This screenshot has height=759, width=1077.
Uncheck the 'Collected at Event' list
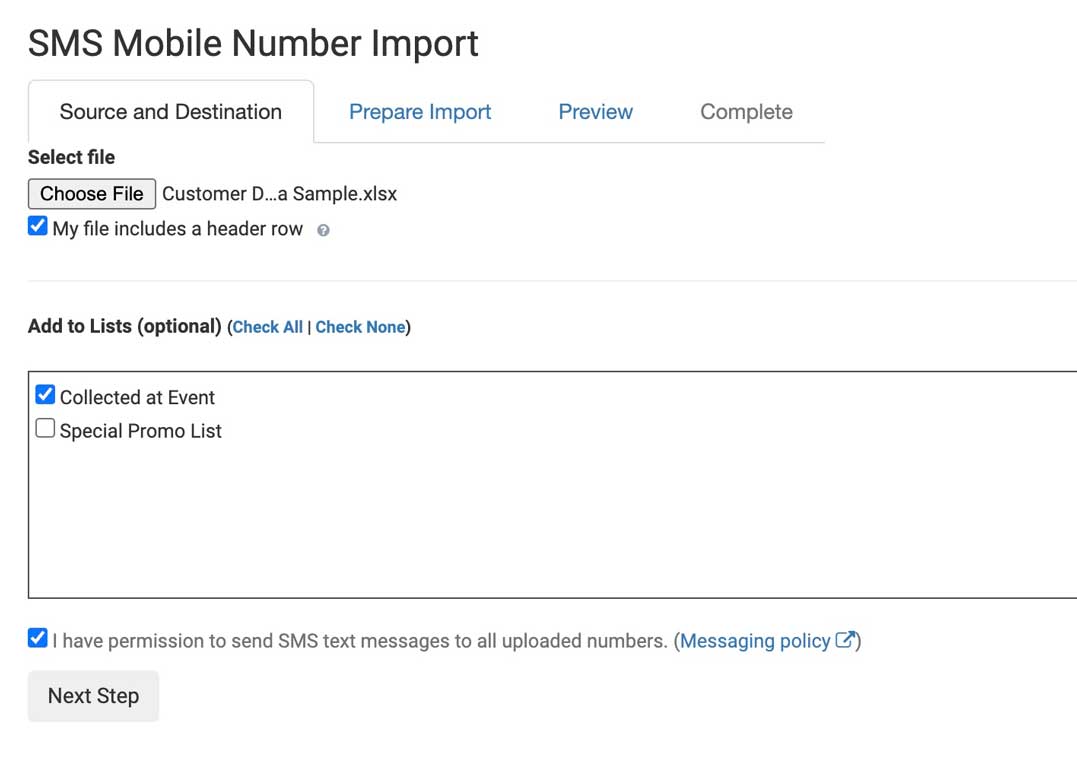pyautogui.click(x=44, y=394)
